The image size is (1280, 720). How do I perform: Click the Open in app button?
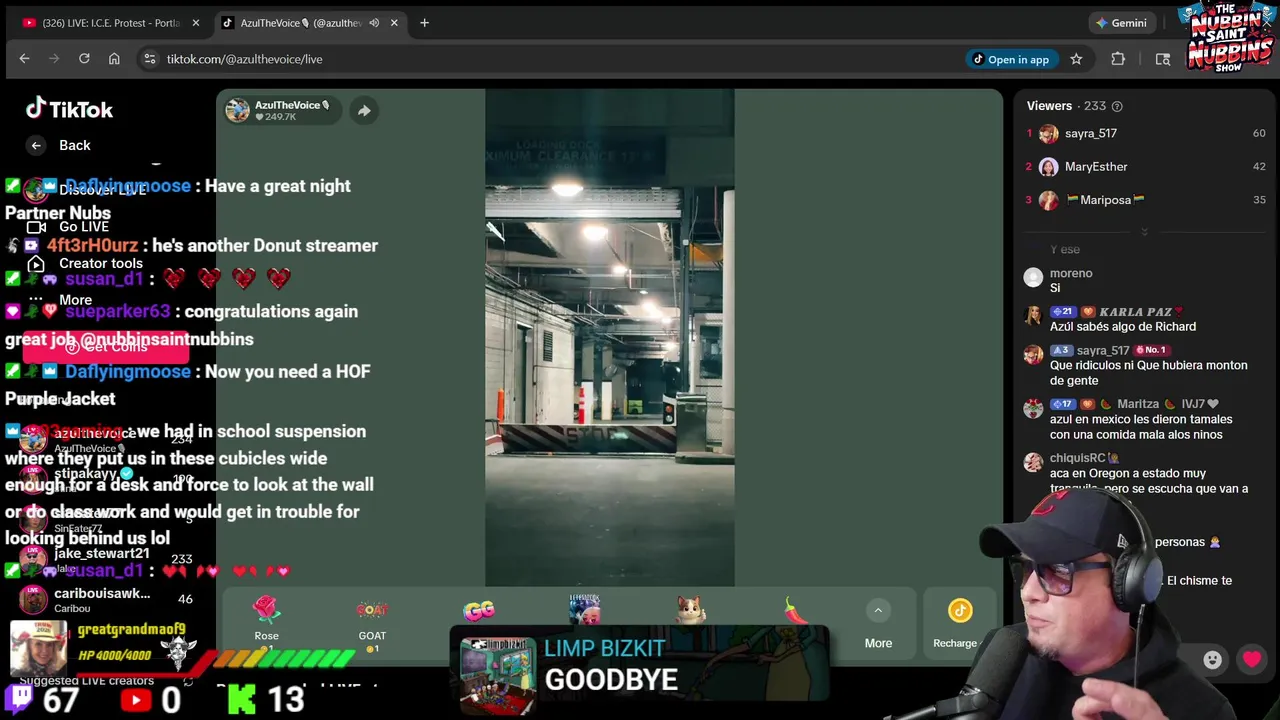[1010, 59]
